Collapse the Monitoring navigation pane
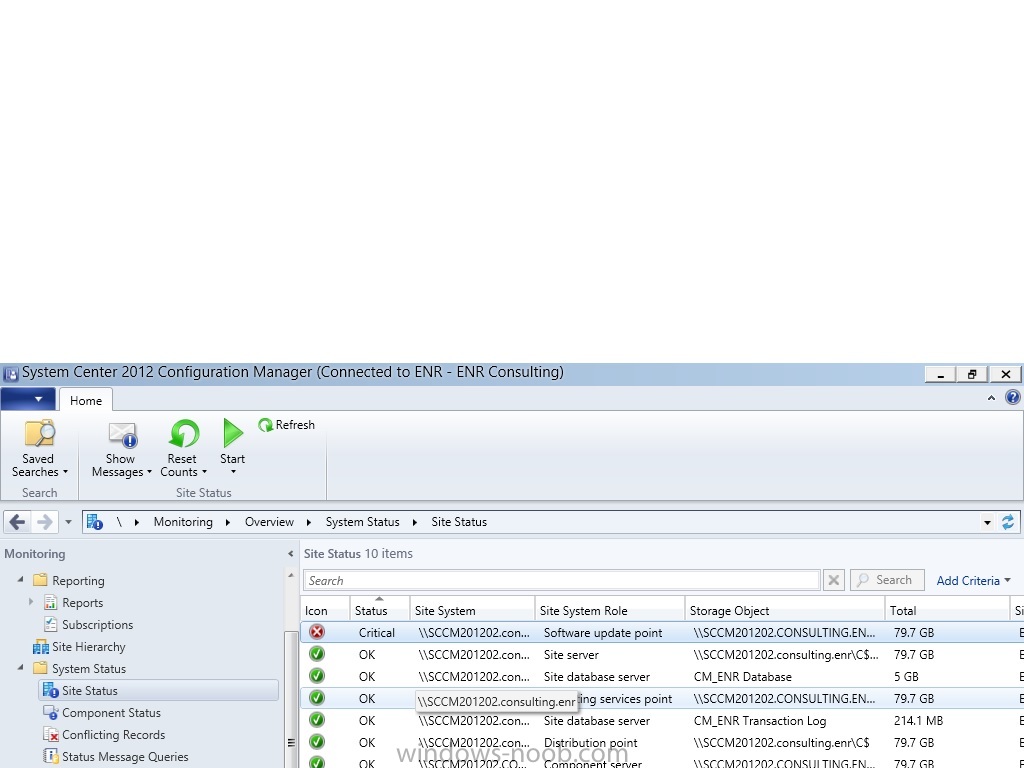The height and width of the screenshot is (768, 1024). click(291, 554)
